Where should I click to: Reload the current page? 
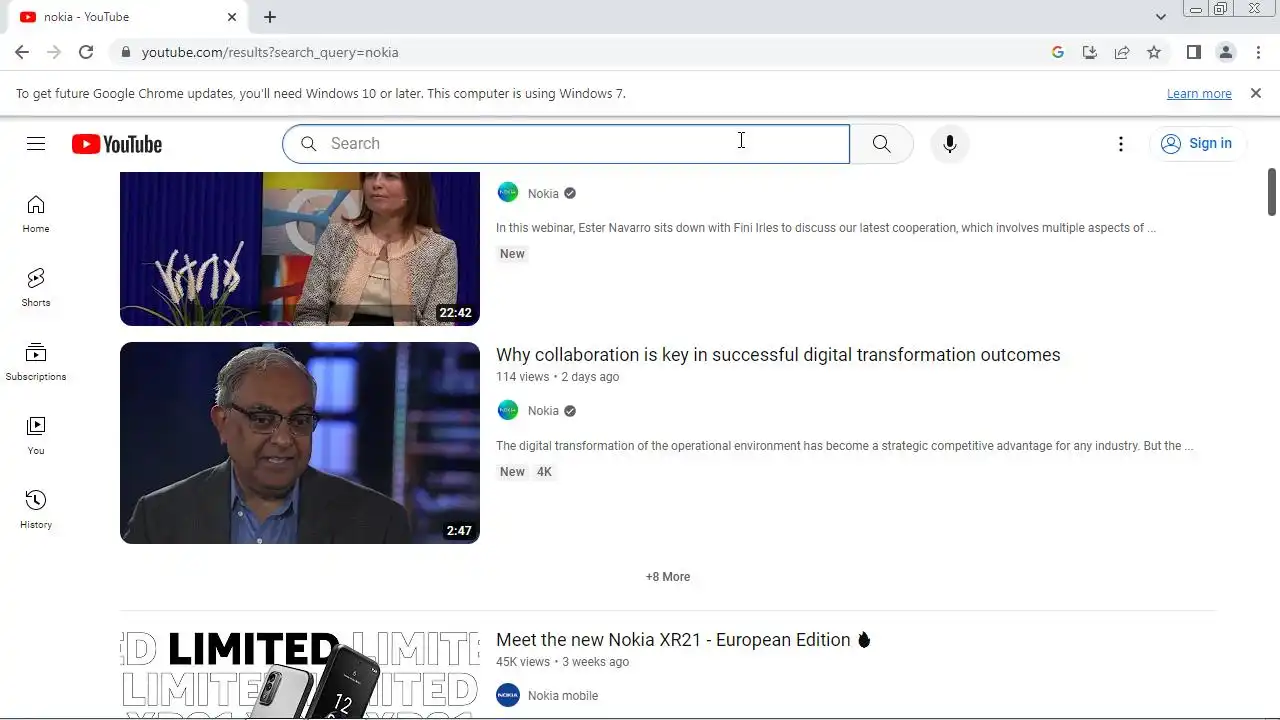pyautogui.click(x=86, y=52)
